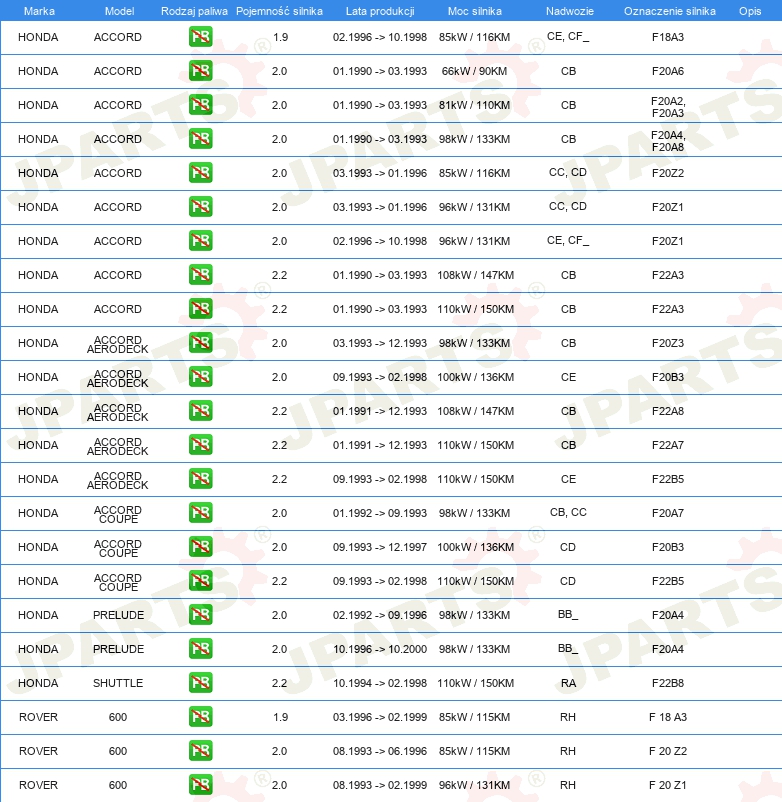Click the power value 81kW / 110KM
Image resolution: width=782 pixels, height=802 pixels.
(475, 105)
